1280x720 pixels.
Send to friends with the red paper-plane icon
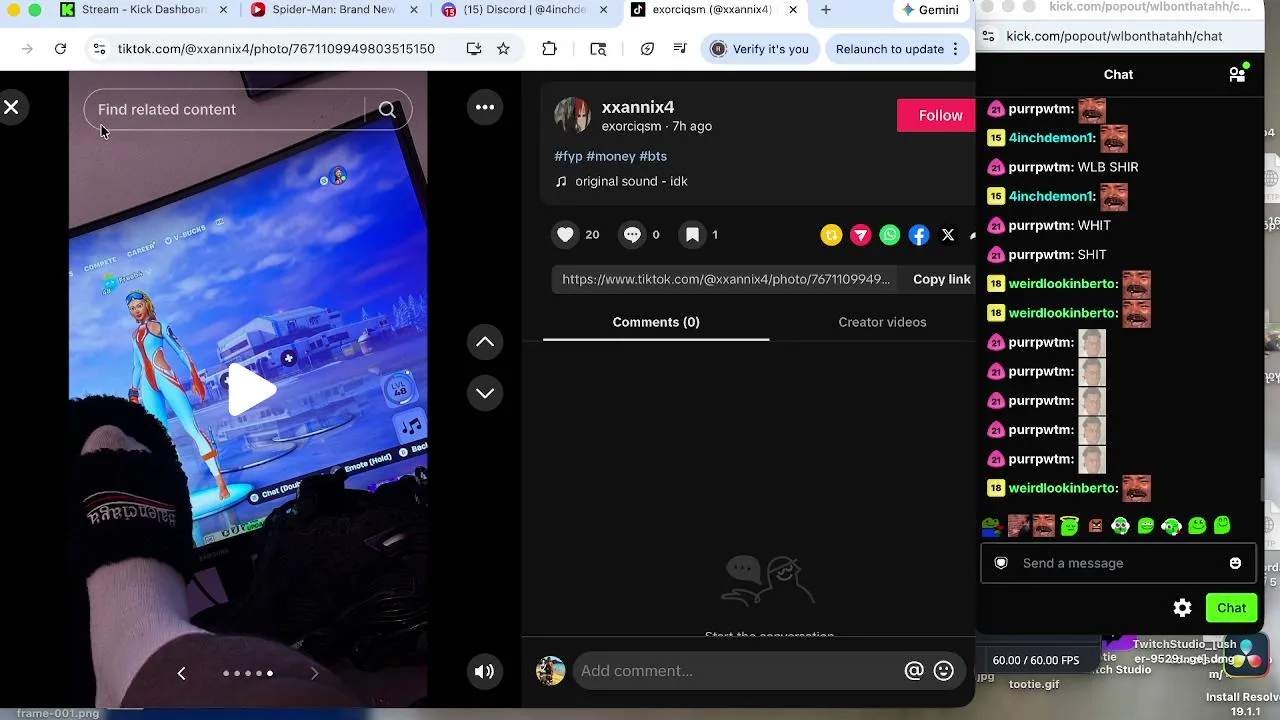coord(860,235)
